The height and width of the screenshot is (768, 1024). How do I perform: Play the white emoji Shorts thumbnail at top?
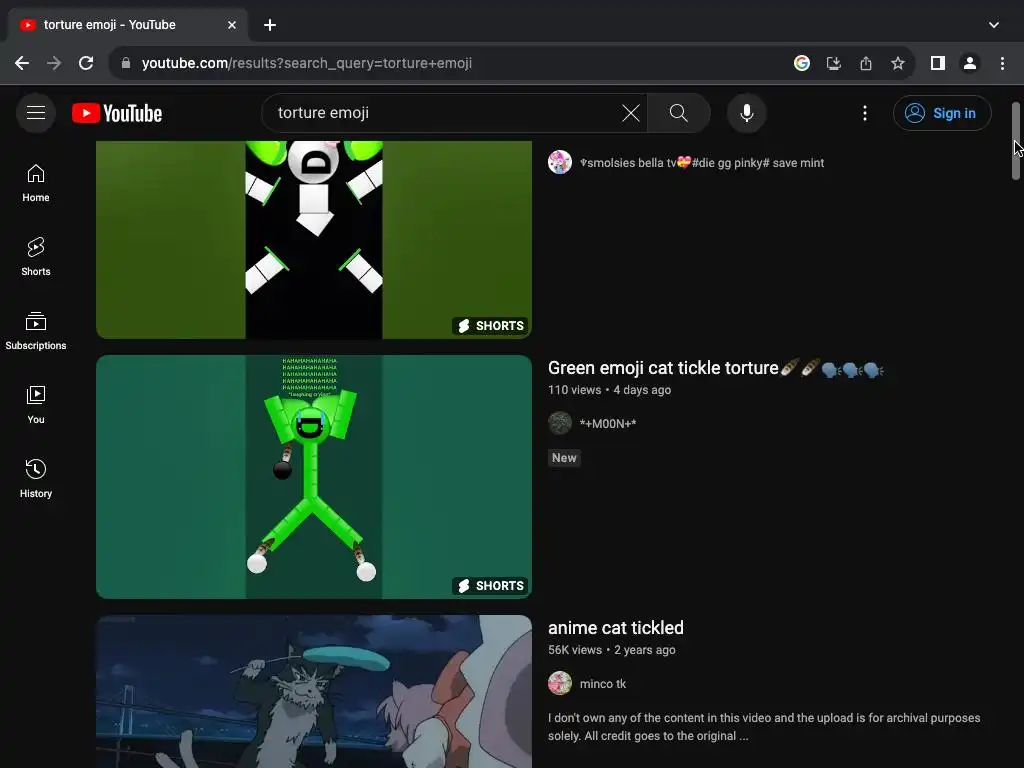[x=314, y=240]
